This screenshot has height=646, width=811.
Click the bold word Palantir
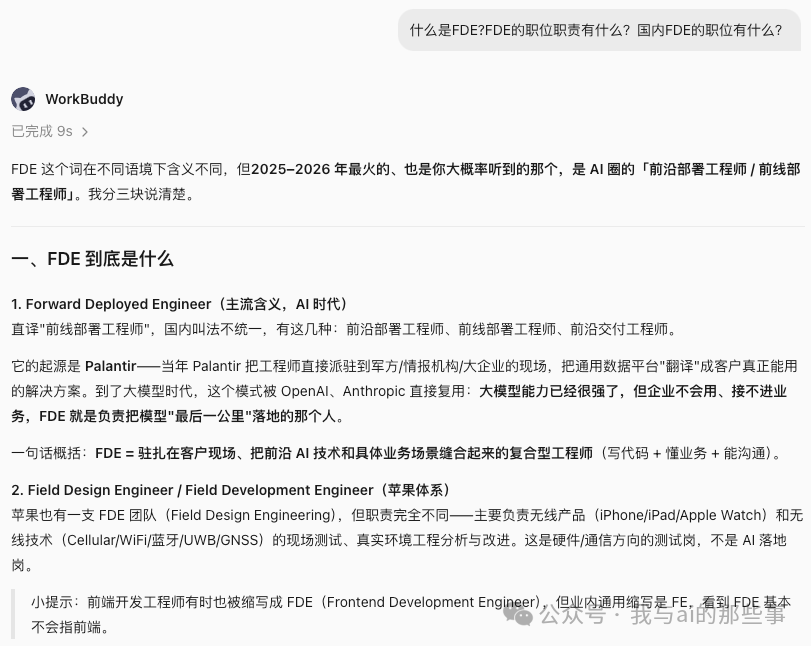111,366
